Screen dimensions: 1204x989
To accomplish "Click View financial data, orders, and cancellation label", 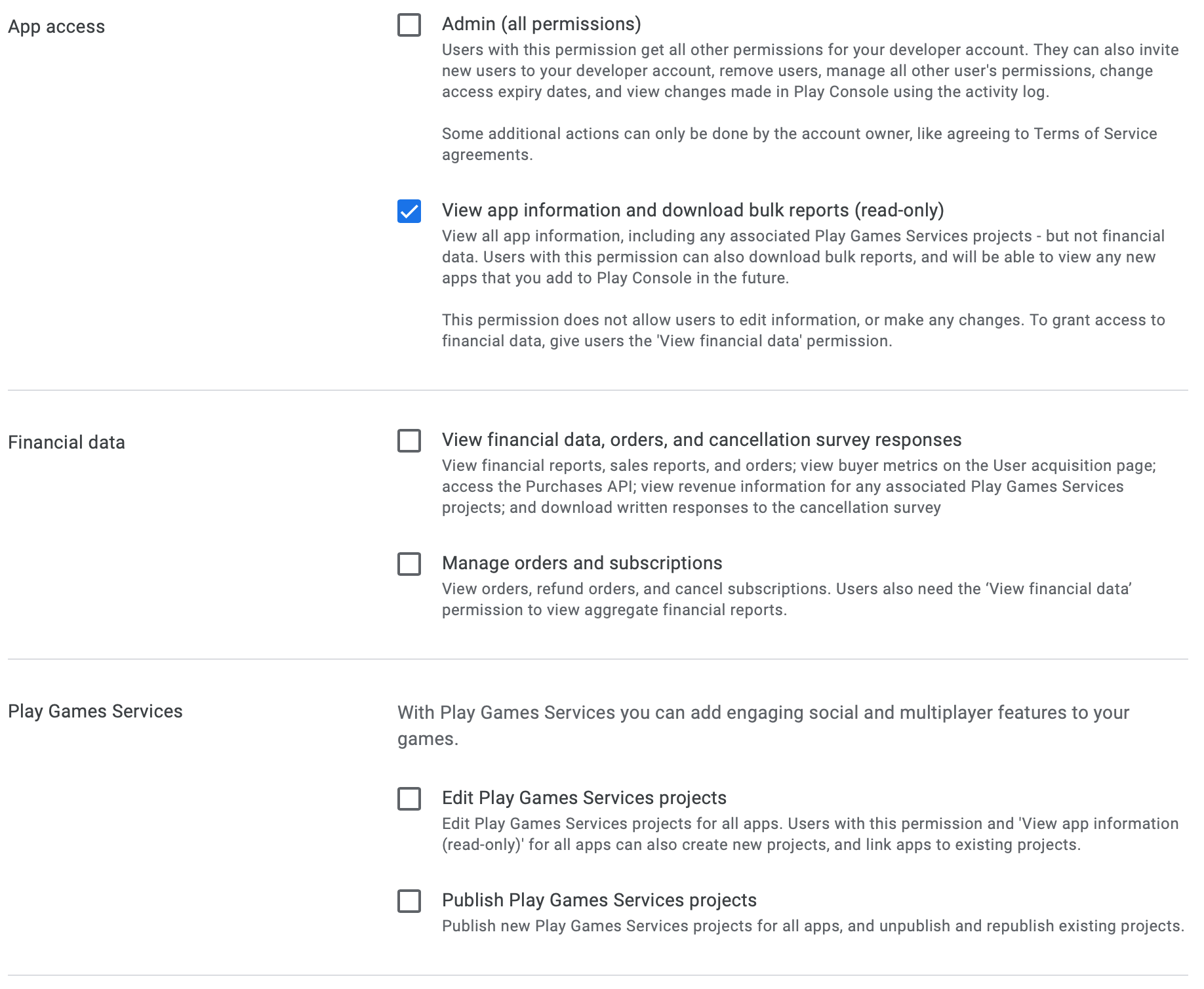I will coord(702,440).
